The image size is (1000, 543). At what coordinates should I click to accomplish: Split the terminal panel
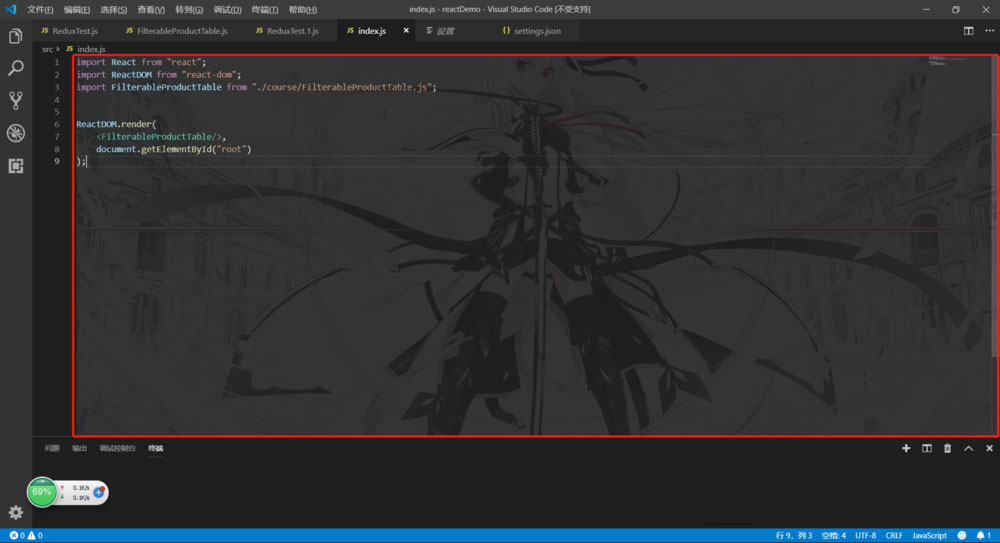click(x=927, y=449)
